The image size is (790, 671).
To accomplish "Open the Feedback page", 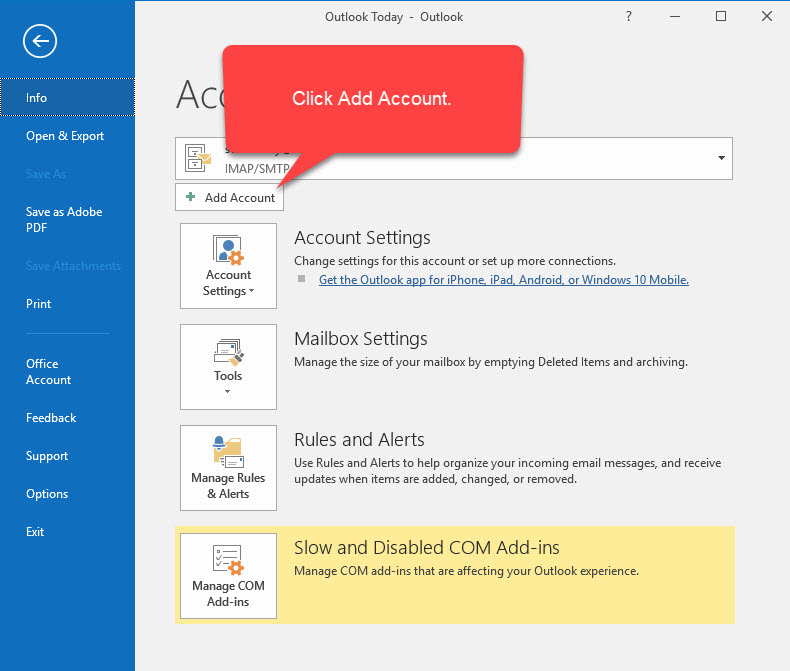I will tap(51, 418).
